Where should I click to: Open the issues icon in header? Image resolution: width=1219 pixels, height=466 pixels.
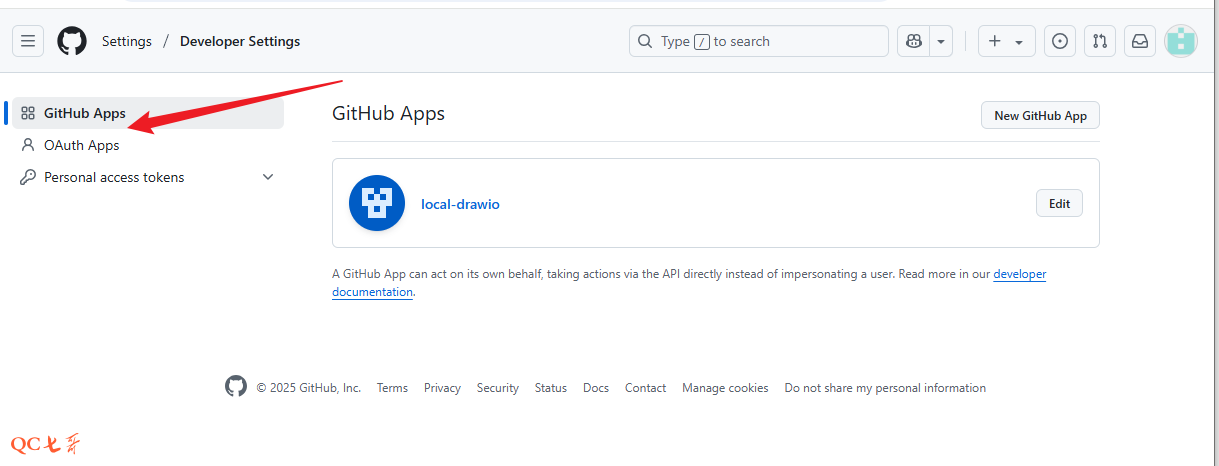[x=1060, y=41]
